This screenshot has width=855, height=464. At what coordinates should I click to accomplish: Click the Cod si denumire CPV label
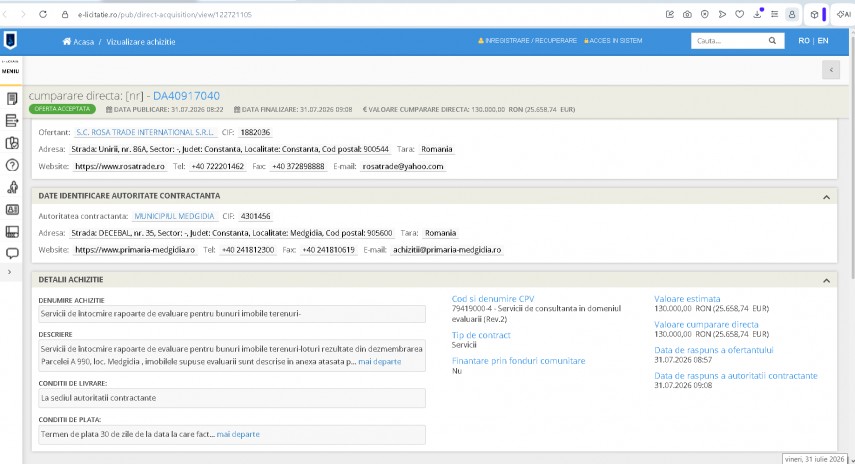click(x=493, y=299)
